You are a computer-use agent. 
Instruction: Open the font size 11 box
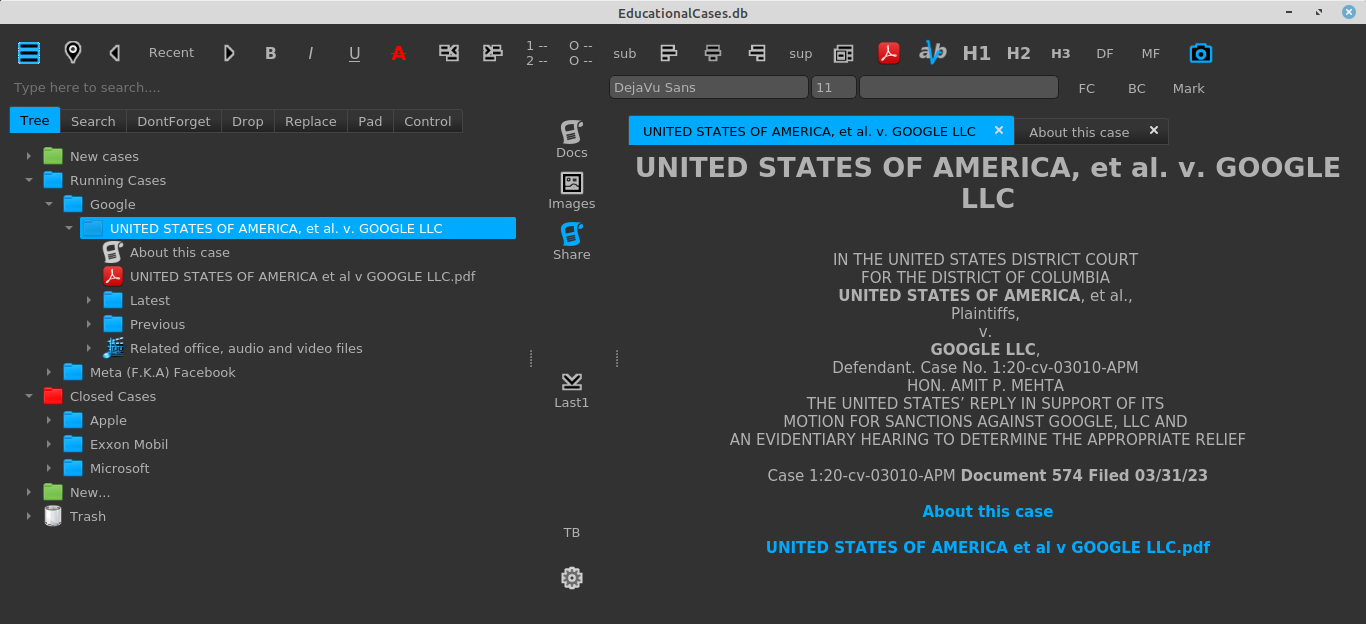tap(834, 88)
